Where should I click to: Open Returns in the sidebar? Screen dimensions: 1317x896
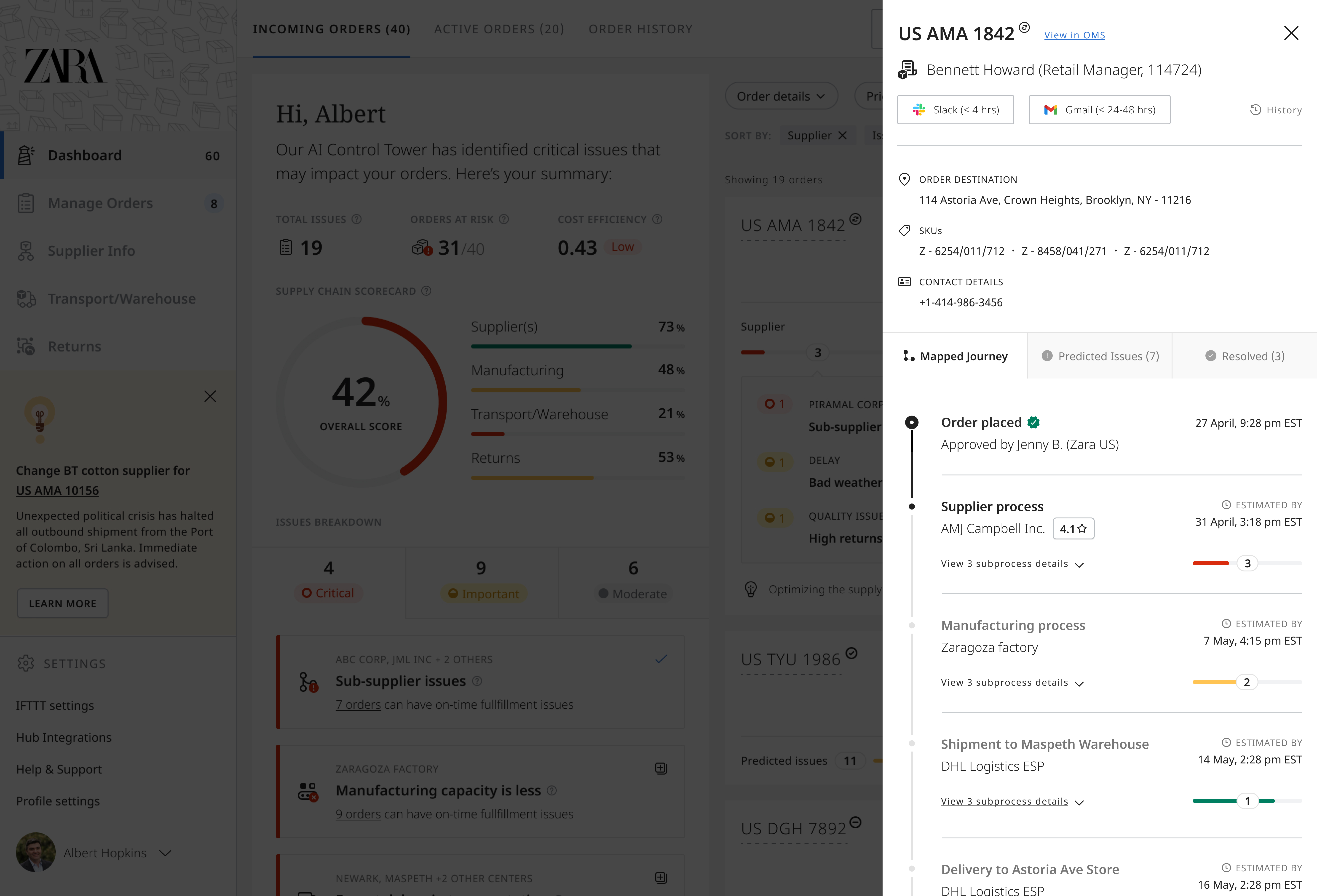(118, 346)
